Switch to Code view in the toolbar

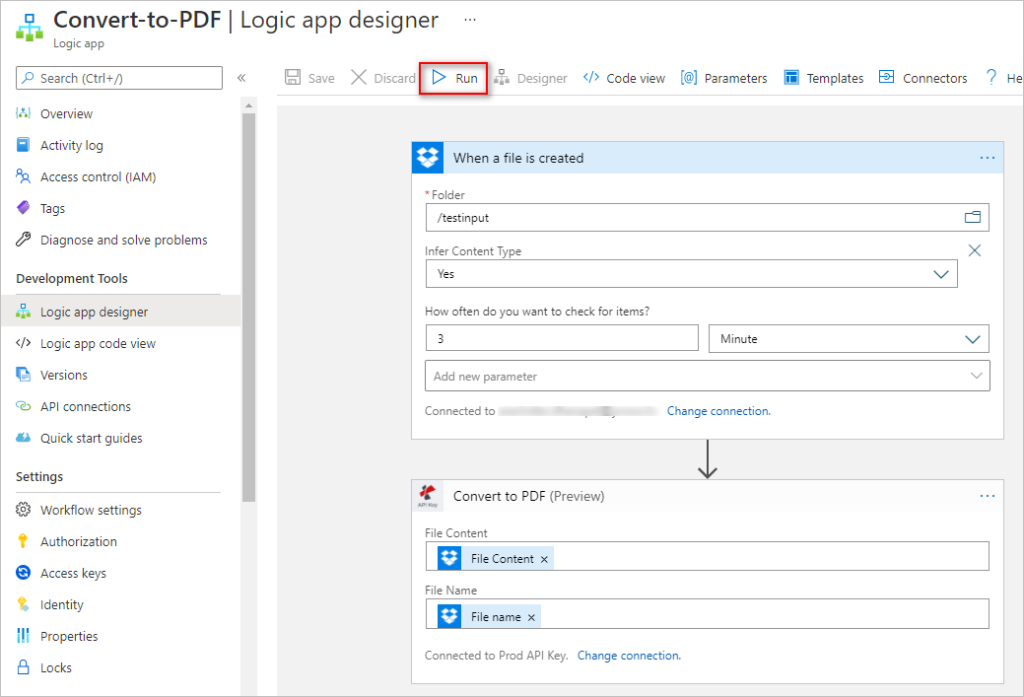pos(623,77)
